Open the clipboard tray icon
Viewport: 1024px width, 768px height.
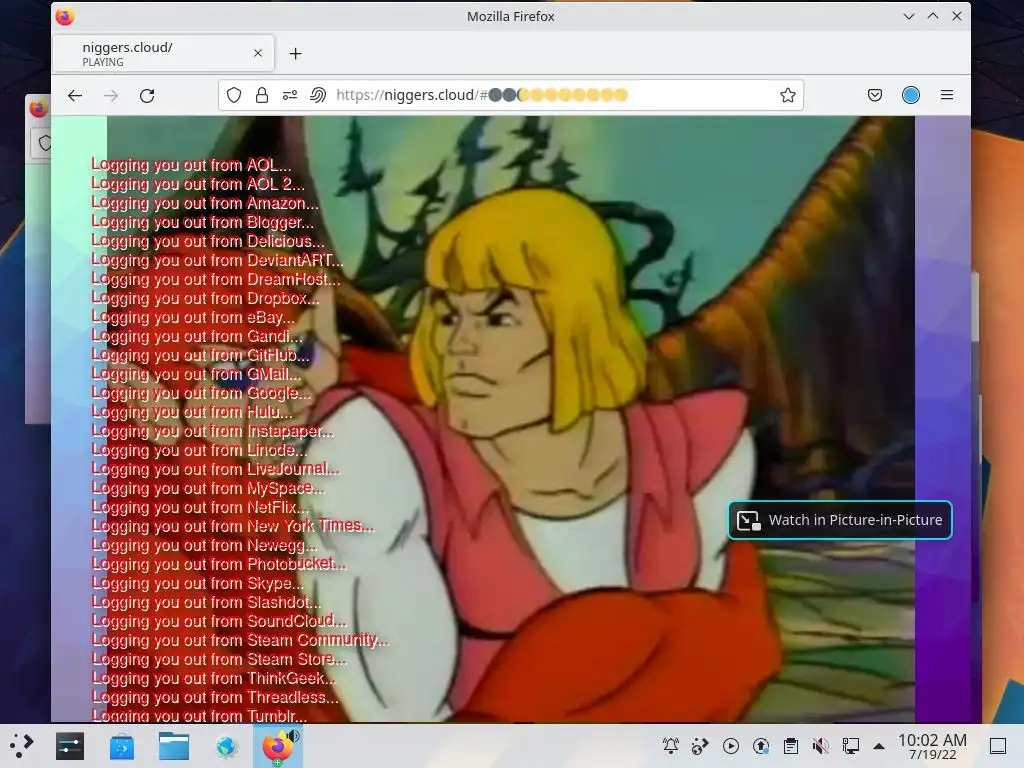791,746
